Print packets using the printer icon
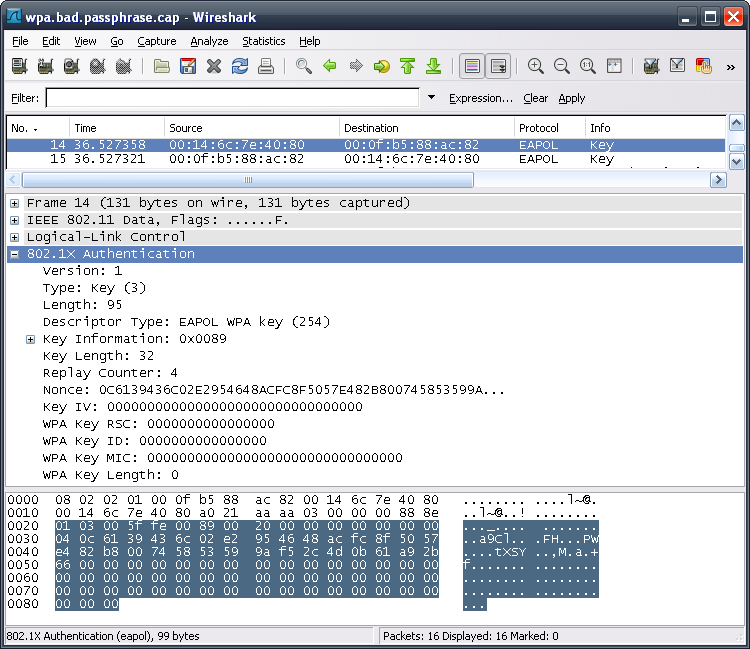 point(266,66)
